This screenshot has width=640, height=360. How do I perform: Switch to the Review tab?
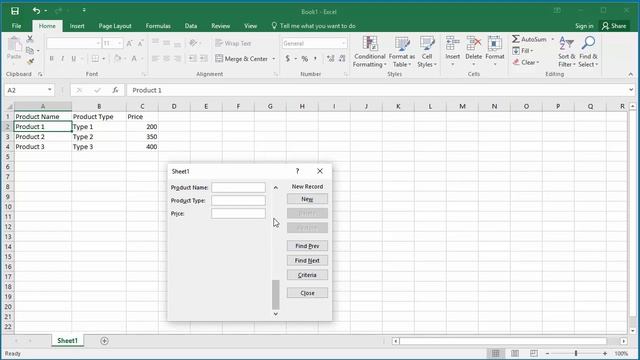[220, 26]
